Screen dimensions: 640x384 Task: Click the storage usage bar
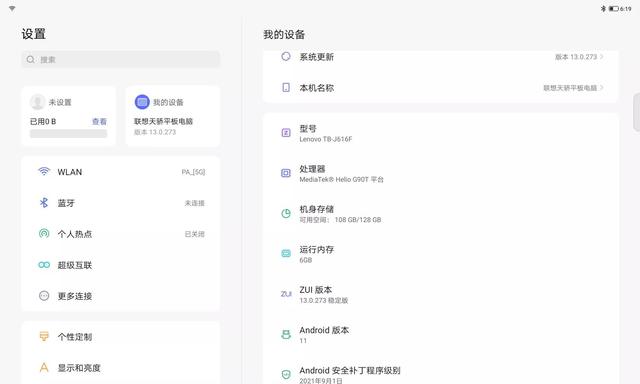pyautogui.click(x=69, y=133)
